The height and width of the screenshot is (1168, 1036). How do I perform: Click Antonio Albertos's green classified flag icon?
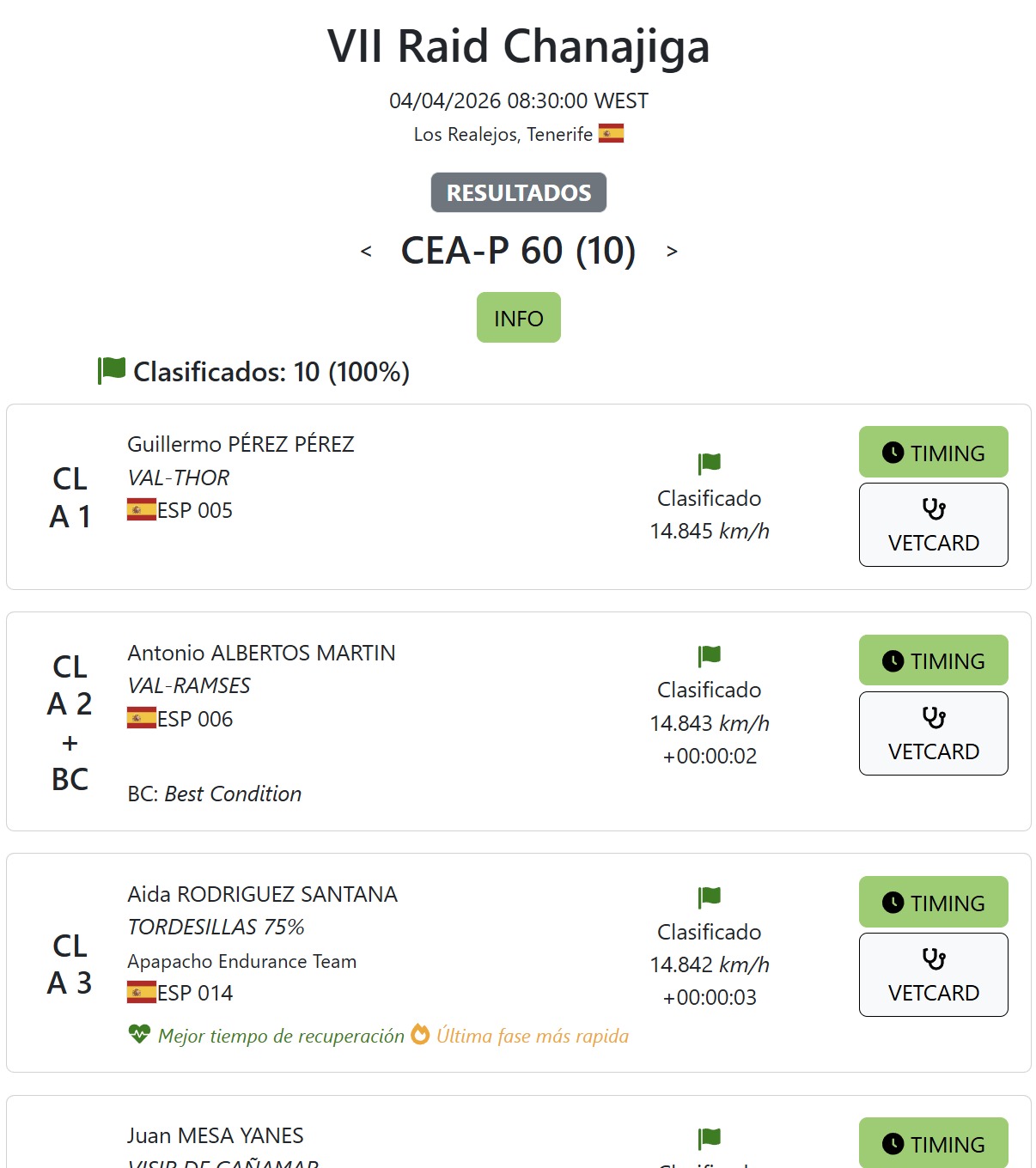click(x=710, y=655)
